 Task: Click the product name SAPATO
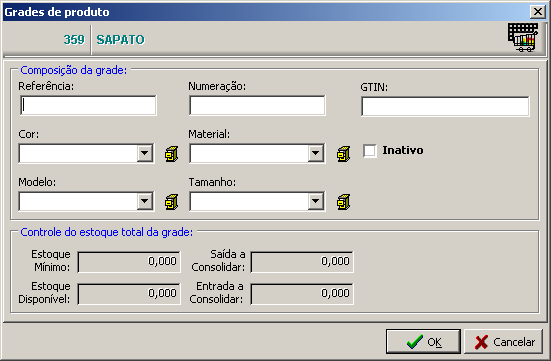click(121, 40)
